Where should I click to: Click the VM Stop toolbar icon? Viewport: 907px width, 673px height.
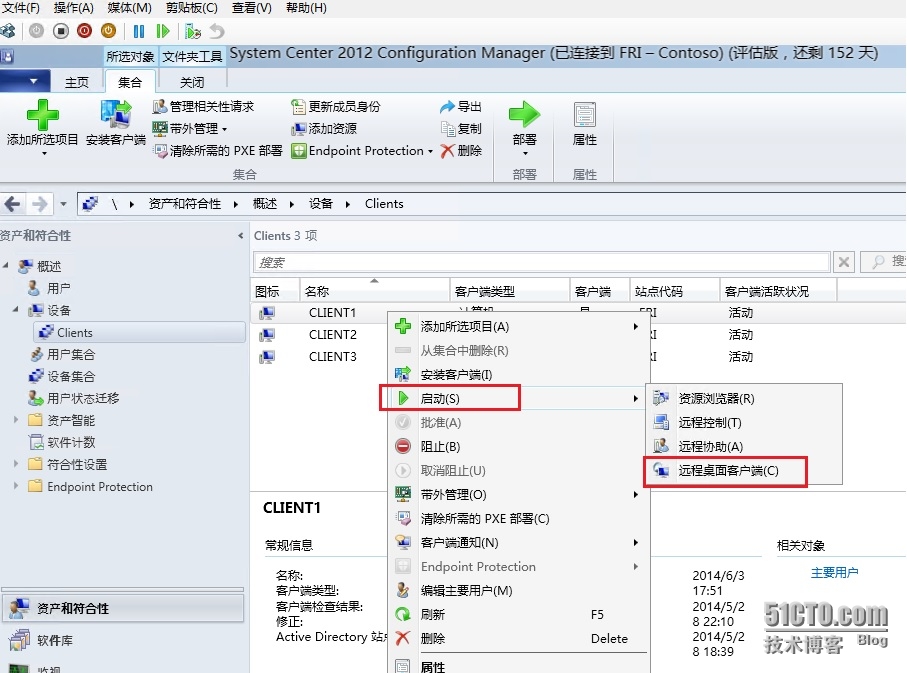tap(61, 31)
